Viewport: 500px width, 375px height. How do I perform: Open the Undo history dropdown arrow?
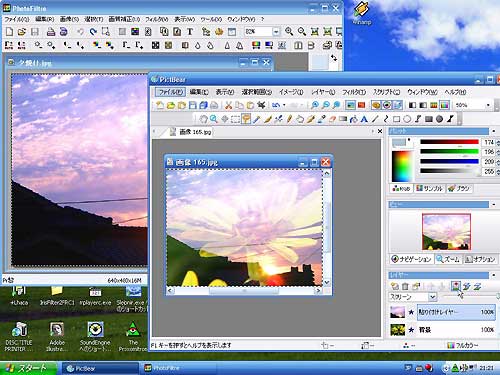pos(284,105)
